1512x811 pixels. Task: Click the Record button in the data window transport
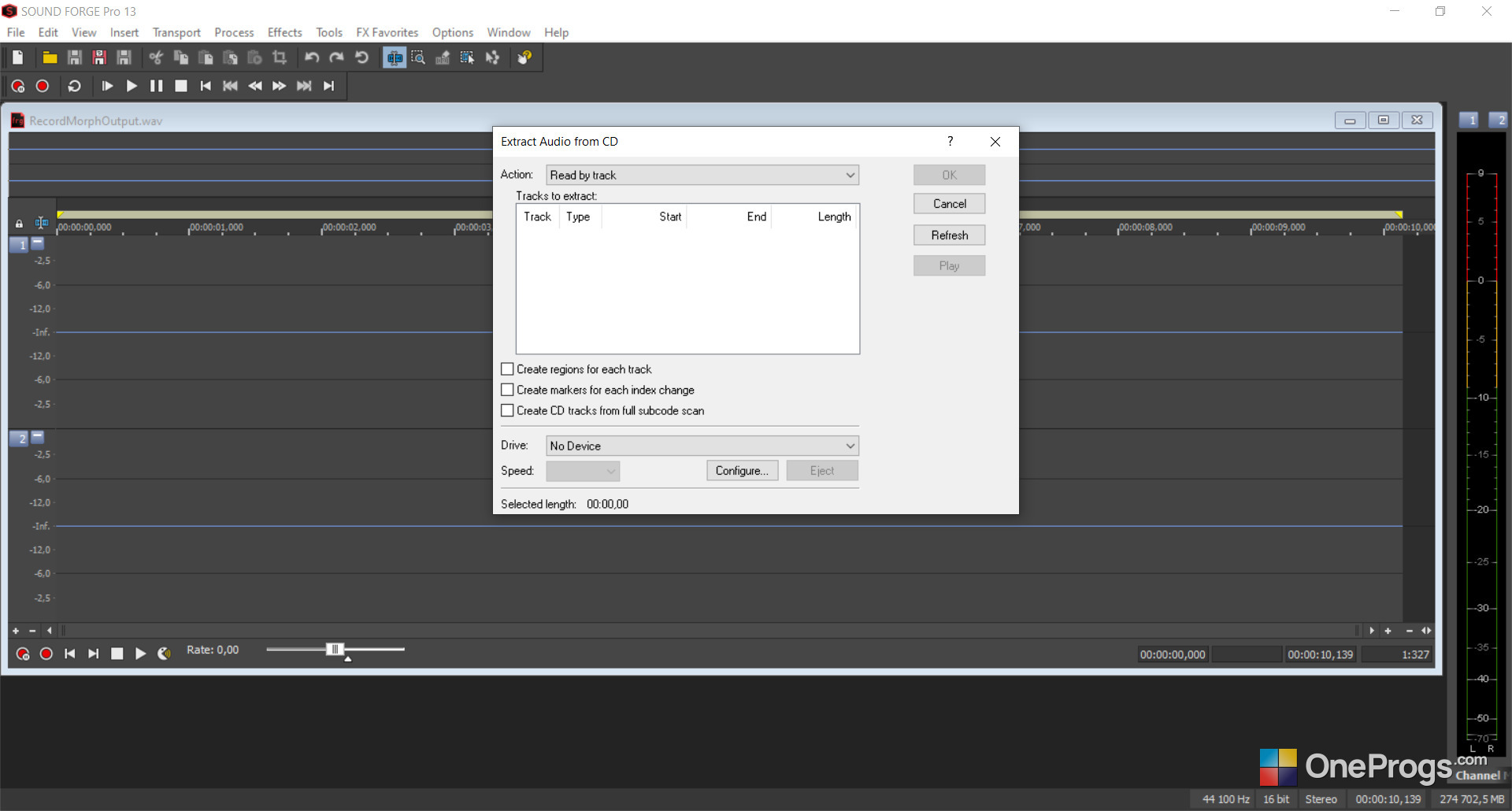point(46,654)
